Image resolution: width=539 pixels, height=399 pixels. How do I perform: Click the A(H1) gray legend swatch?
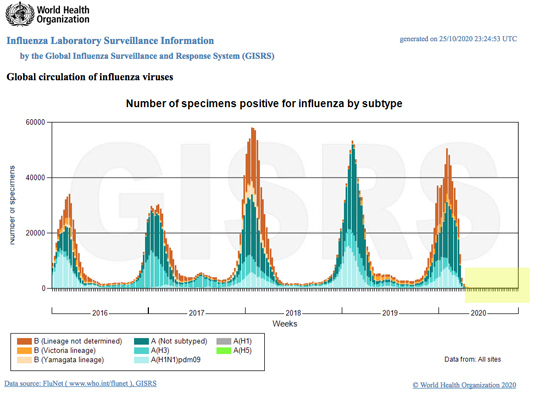click(x=223, y=341)
